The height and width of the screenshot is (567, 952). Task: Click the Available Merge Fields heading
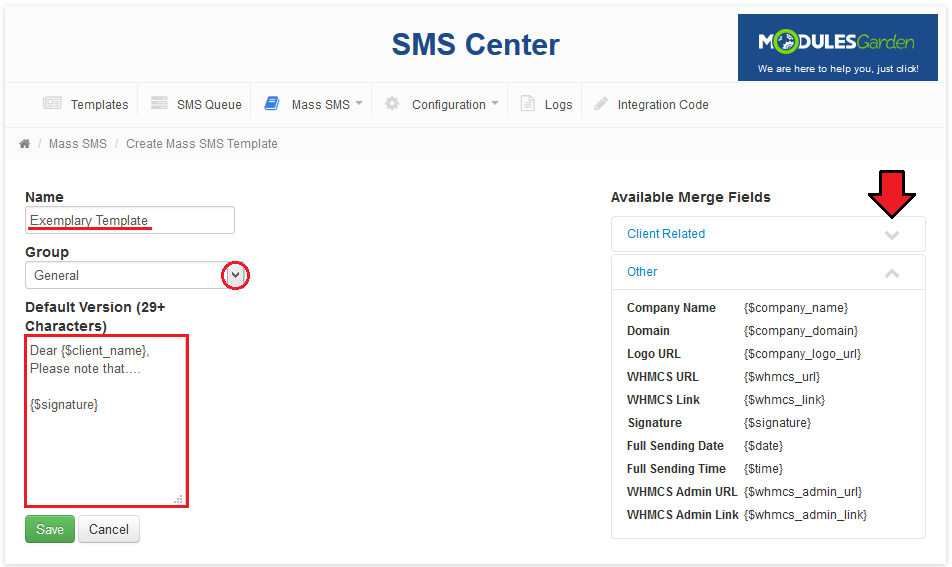[x=690, y=197]
